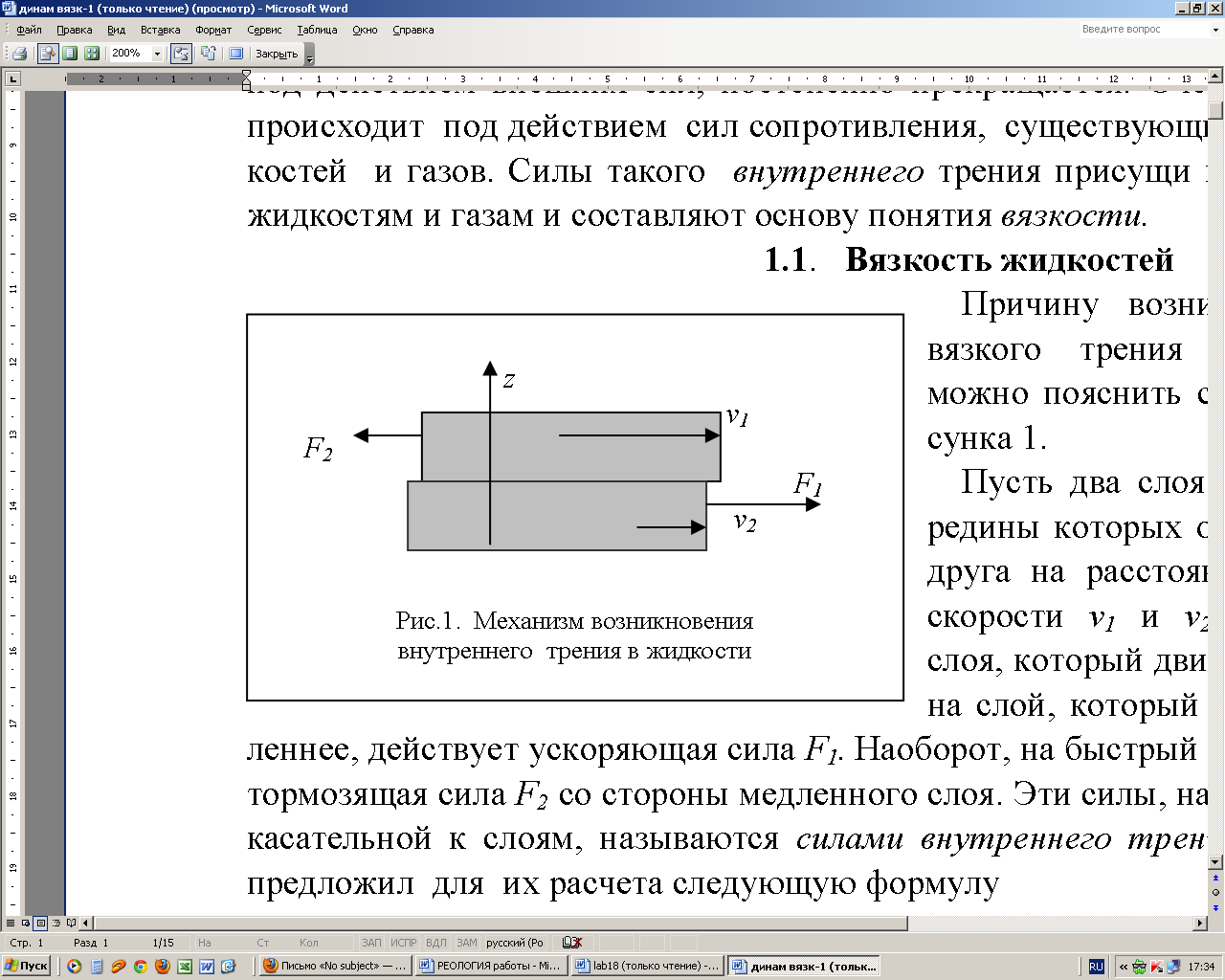Toggle the View Ruler button

click(181, 54)
